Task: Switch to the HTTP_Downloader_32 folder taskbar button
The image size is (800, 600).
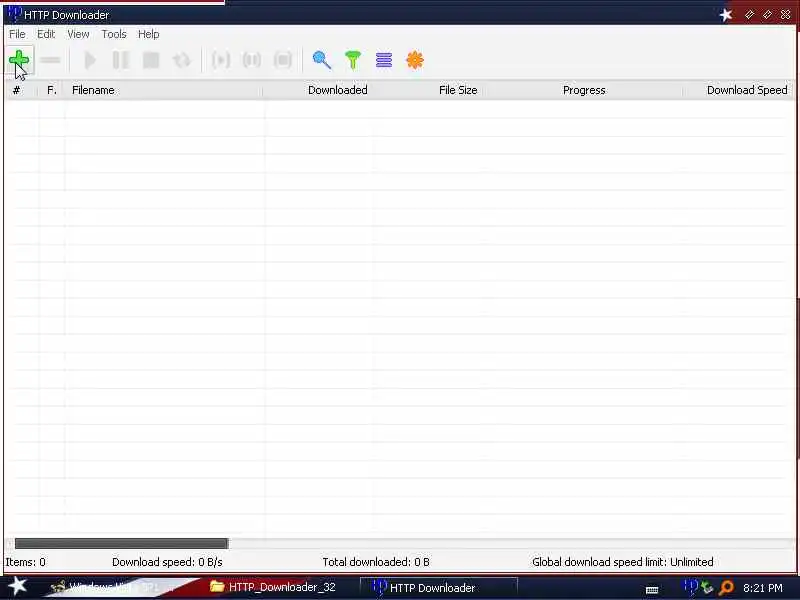Action: tap(273, 587)
